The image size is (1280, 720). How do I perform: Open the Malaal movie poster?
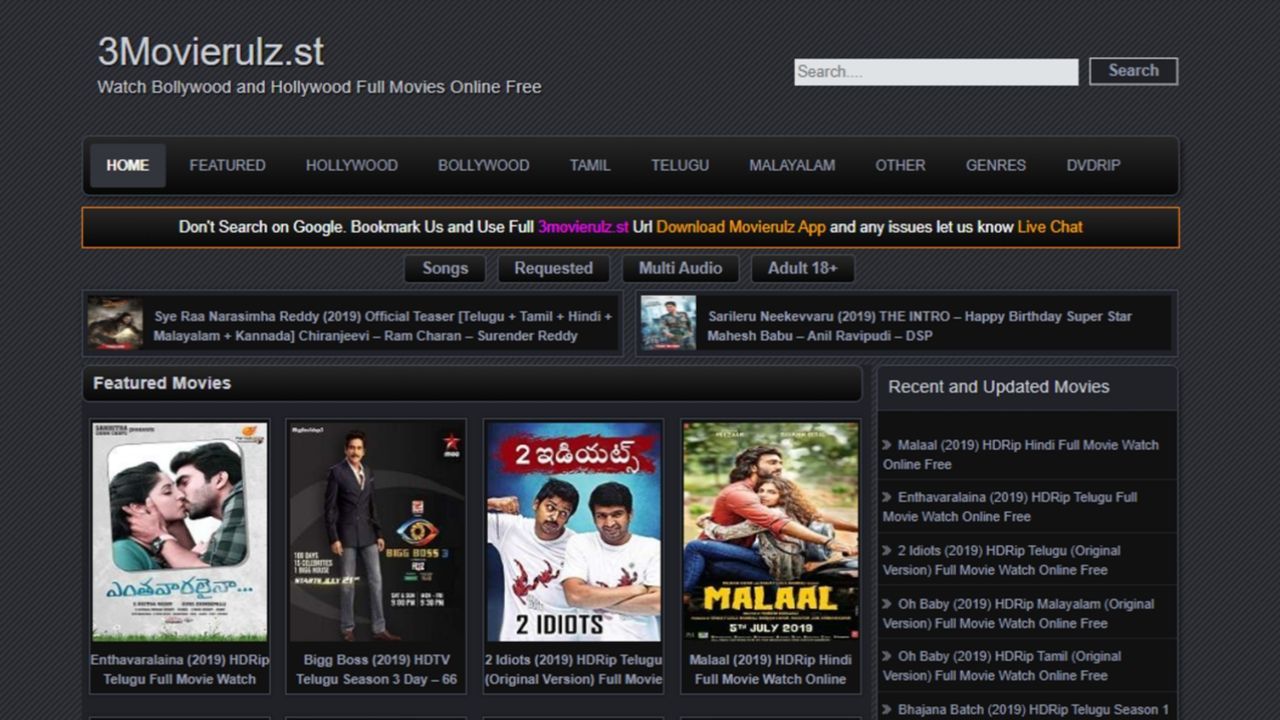(x=770, y=531)
